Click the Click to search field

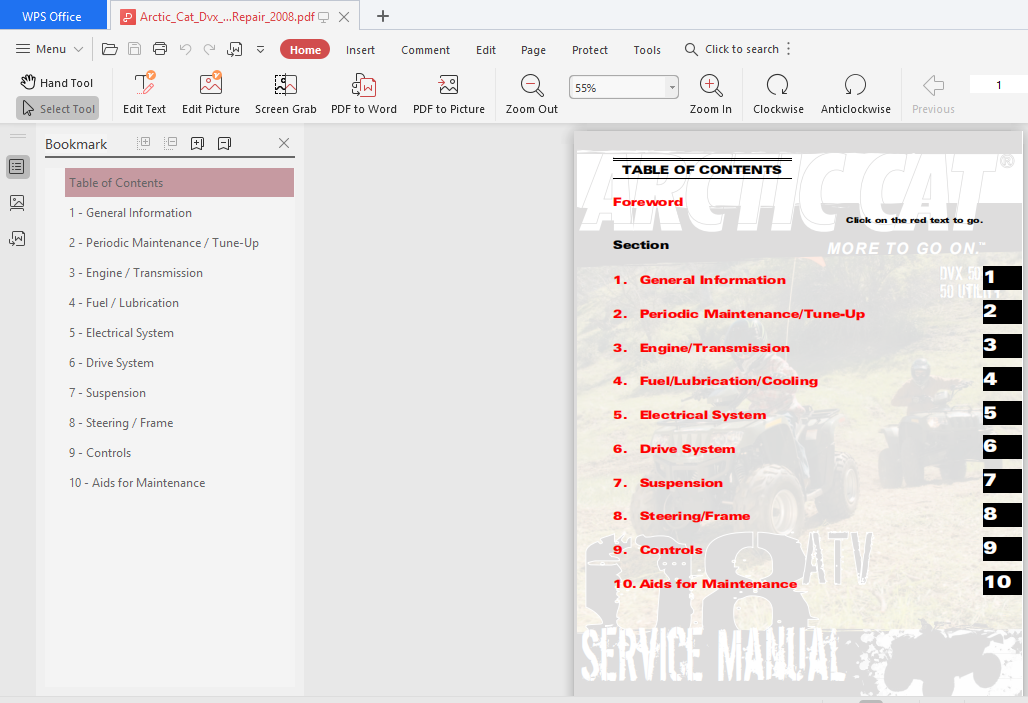pyautogui.click(x=732, y=49)
